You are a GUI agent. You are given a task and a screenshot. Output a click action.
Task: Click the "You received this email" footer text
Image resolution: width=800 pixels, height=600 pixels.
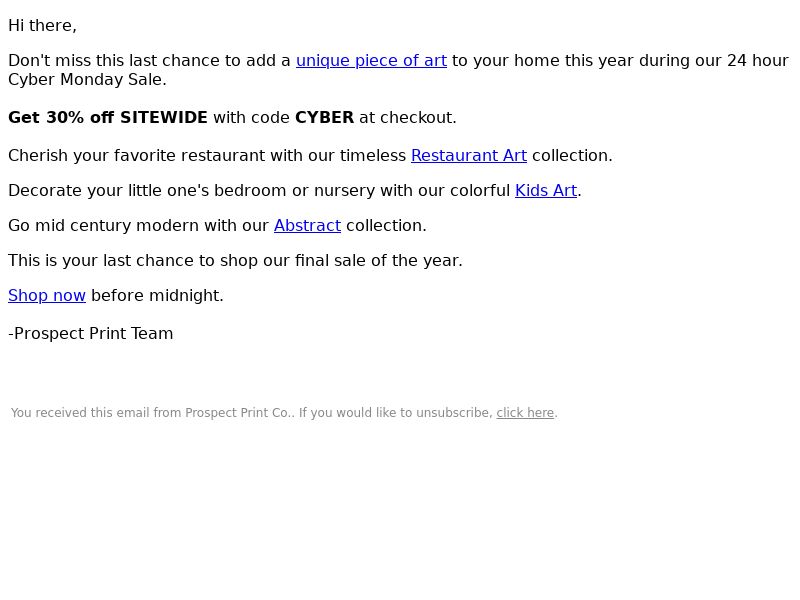tap(95, 413)
